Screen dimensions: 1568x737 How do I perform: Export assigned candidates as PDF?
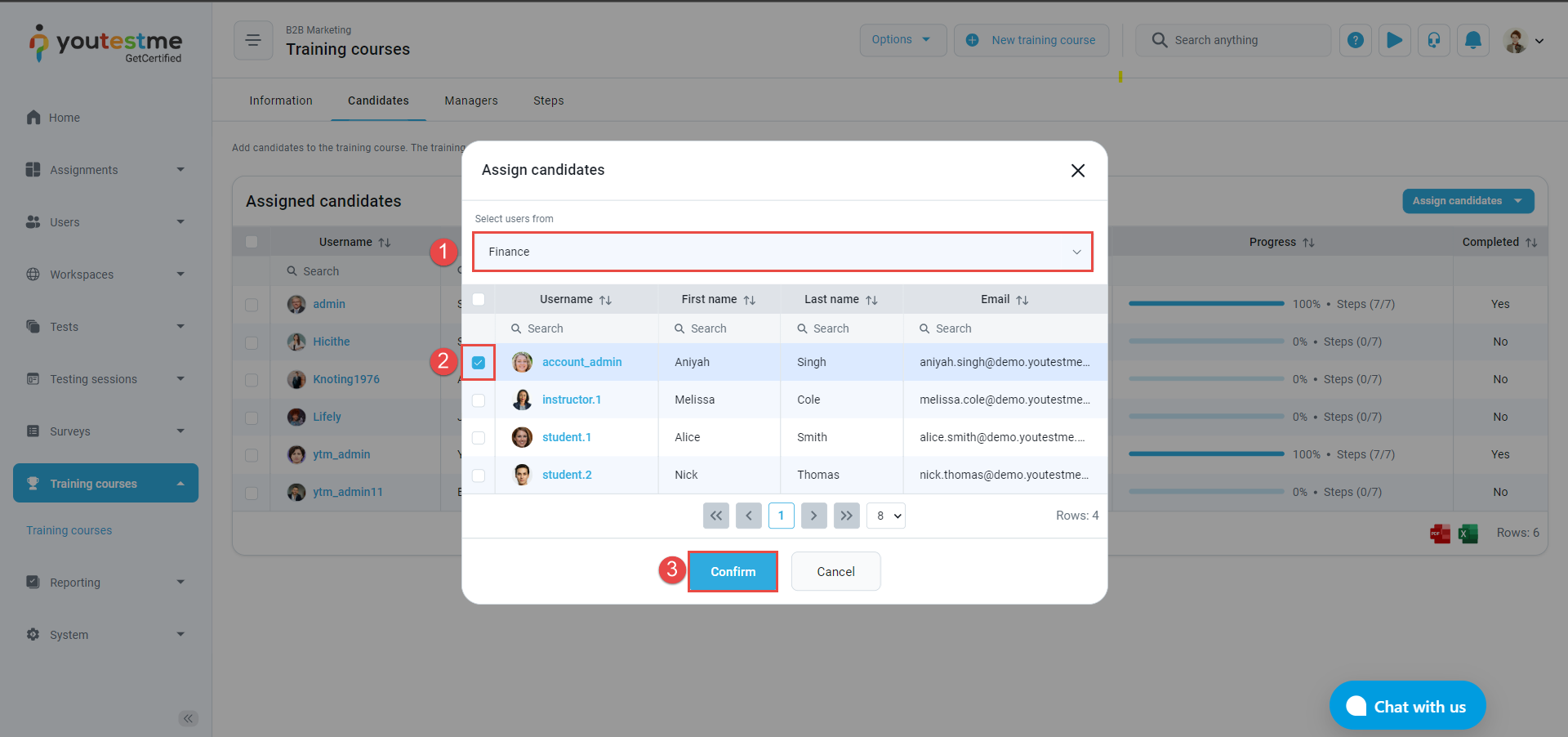[x=1441, y=534]
